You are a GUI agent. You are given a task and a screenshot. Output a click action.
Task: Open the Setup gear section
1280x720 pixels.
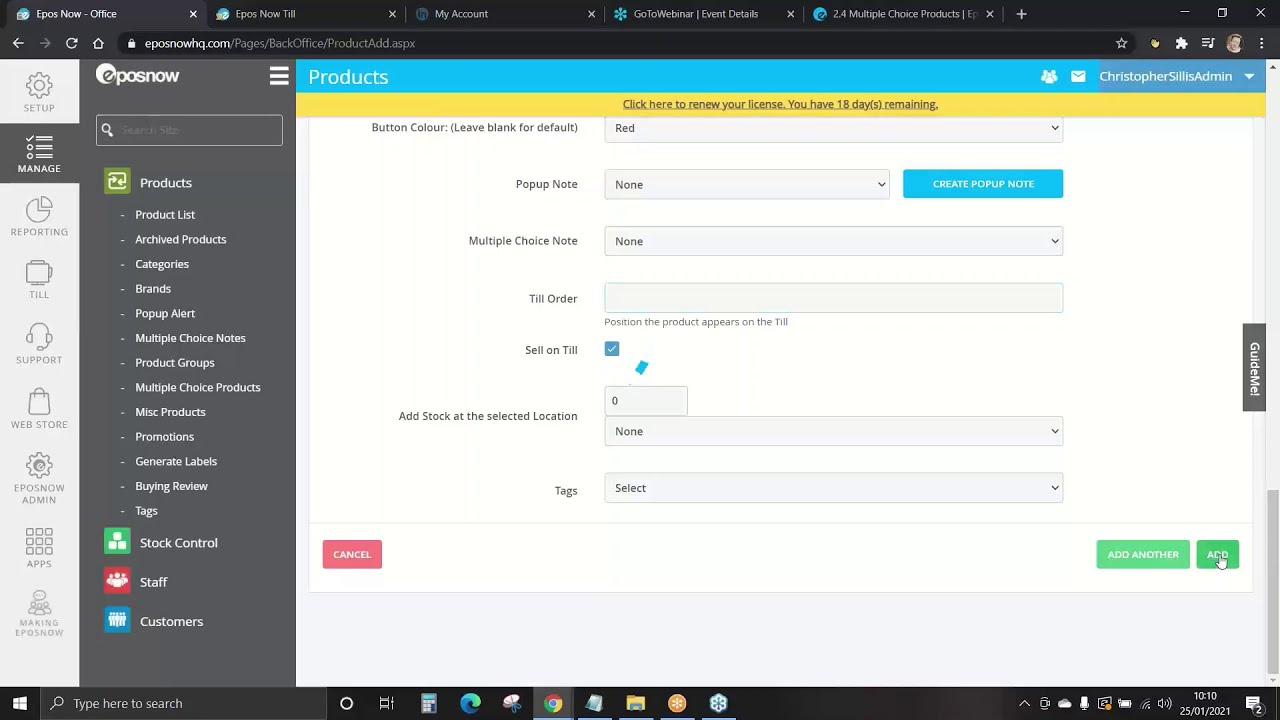pyautogui.click(x=39, y=92)
